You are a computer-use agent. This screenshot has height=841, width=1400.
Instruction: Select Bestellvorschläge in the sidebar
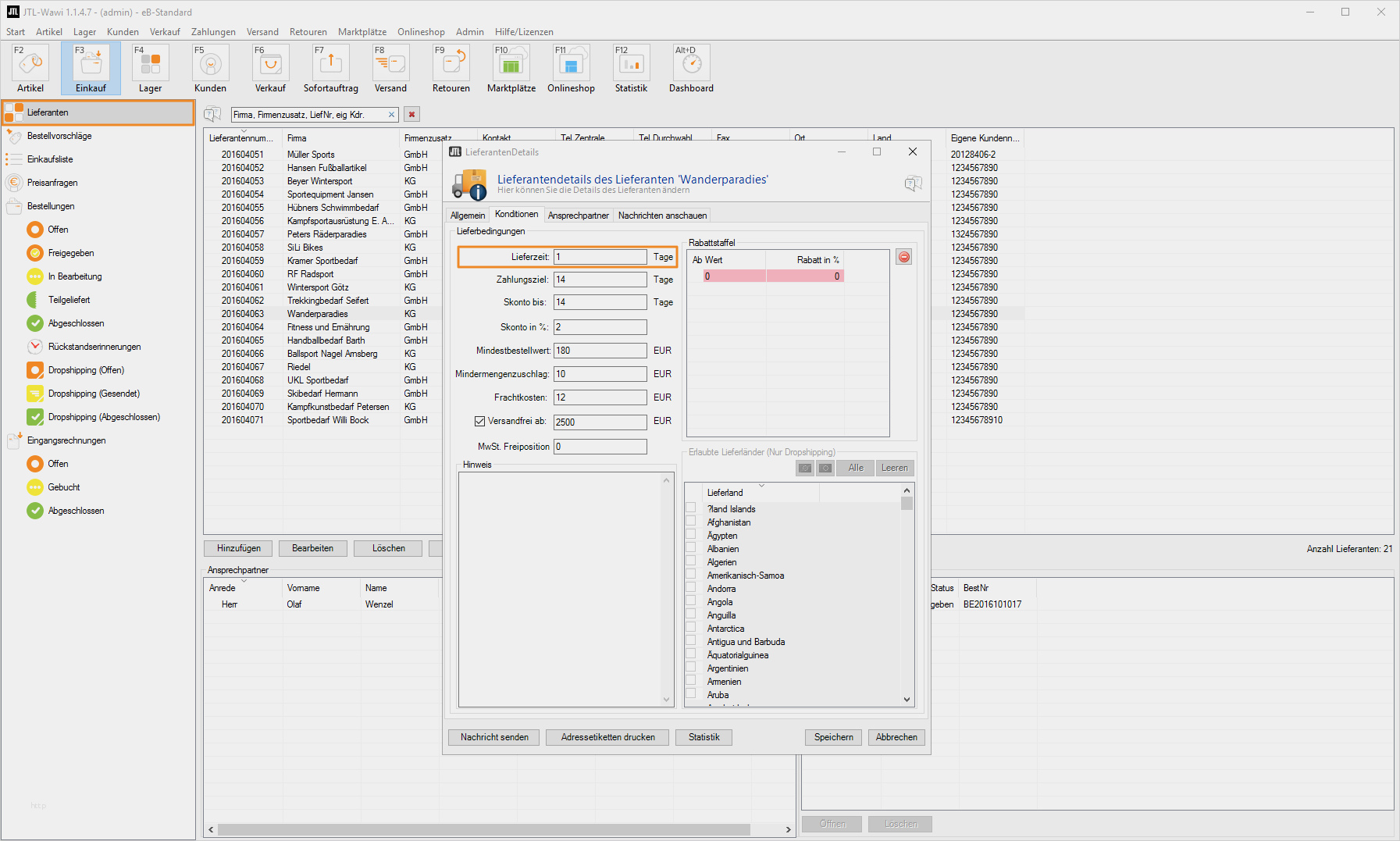click(59, 136)
